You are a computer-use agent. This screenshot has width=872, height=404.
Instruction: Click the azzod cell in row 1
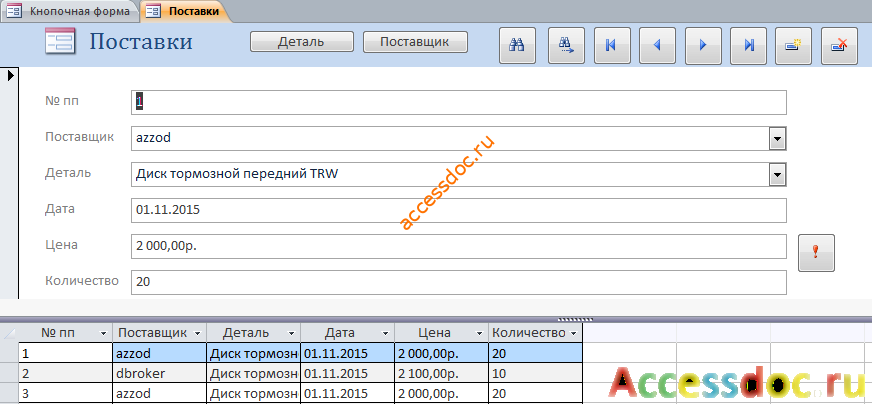click(x=160, y=353)
